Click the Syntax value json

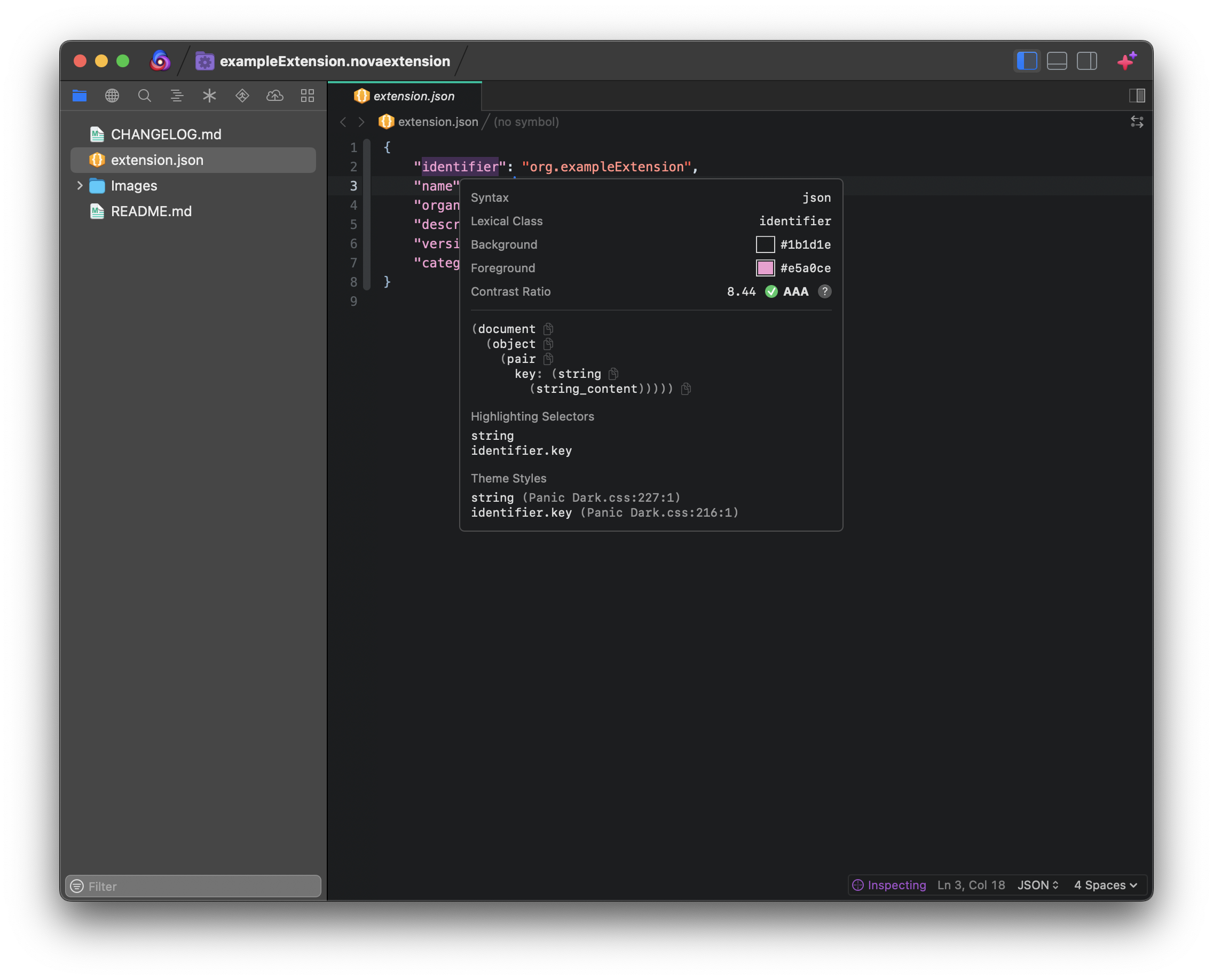816,197
